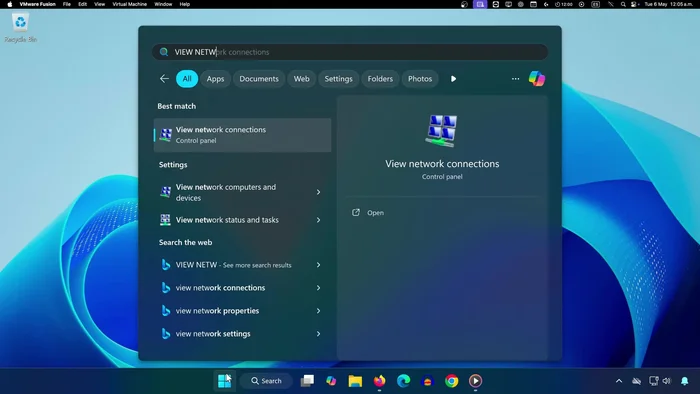
Task: Click macOS Spotlight search icon
Action: point(623,4)
